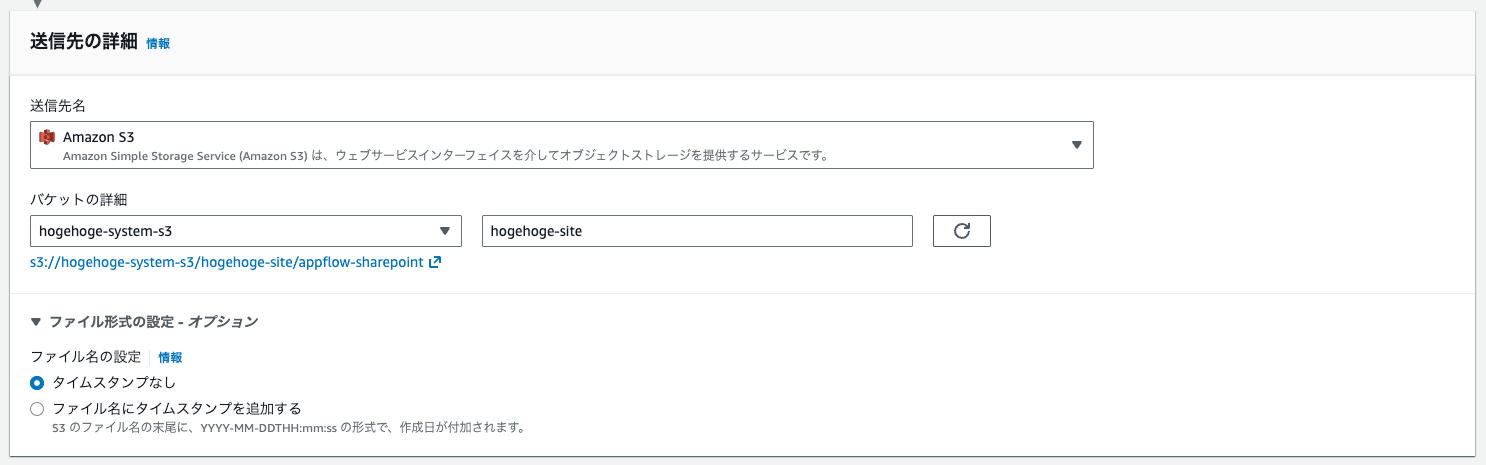This screenshot has height=465, width=1486.
Task: Collapse the ファイル形式の設定 section
Action: tap(36, 322)
